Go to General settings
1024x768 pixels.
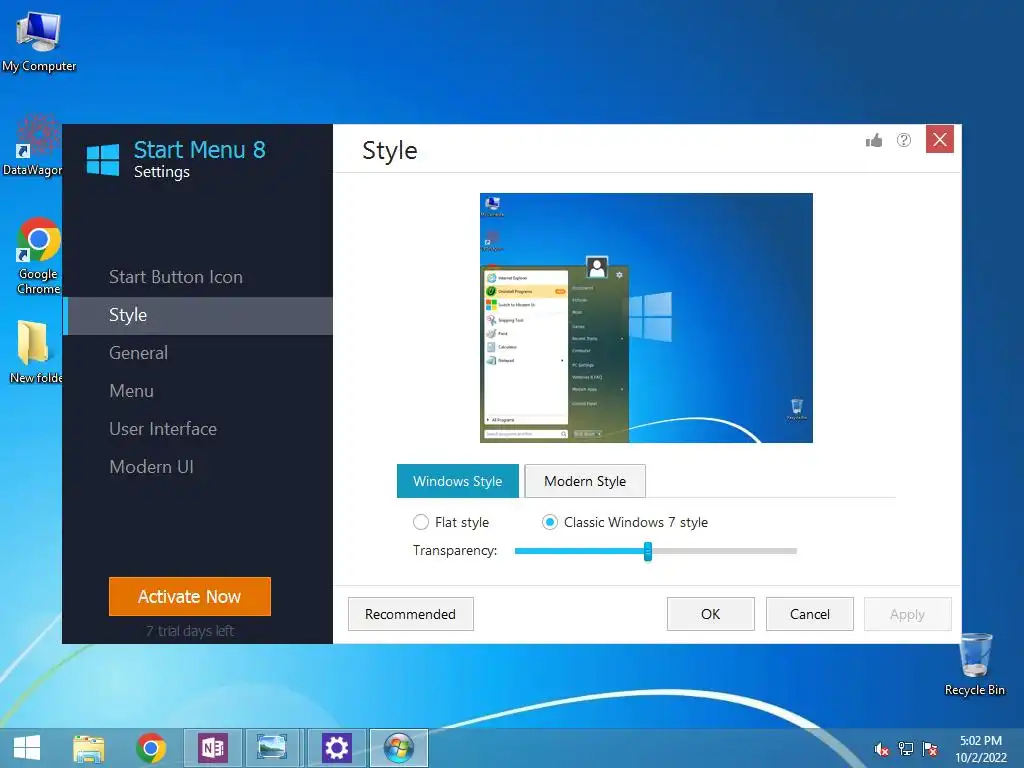[138, 353]
